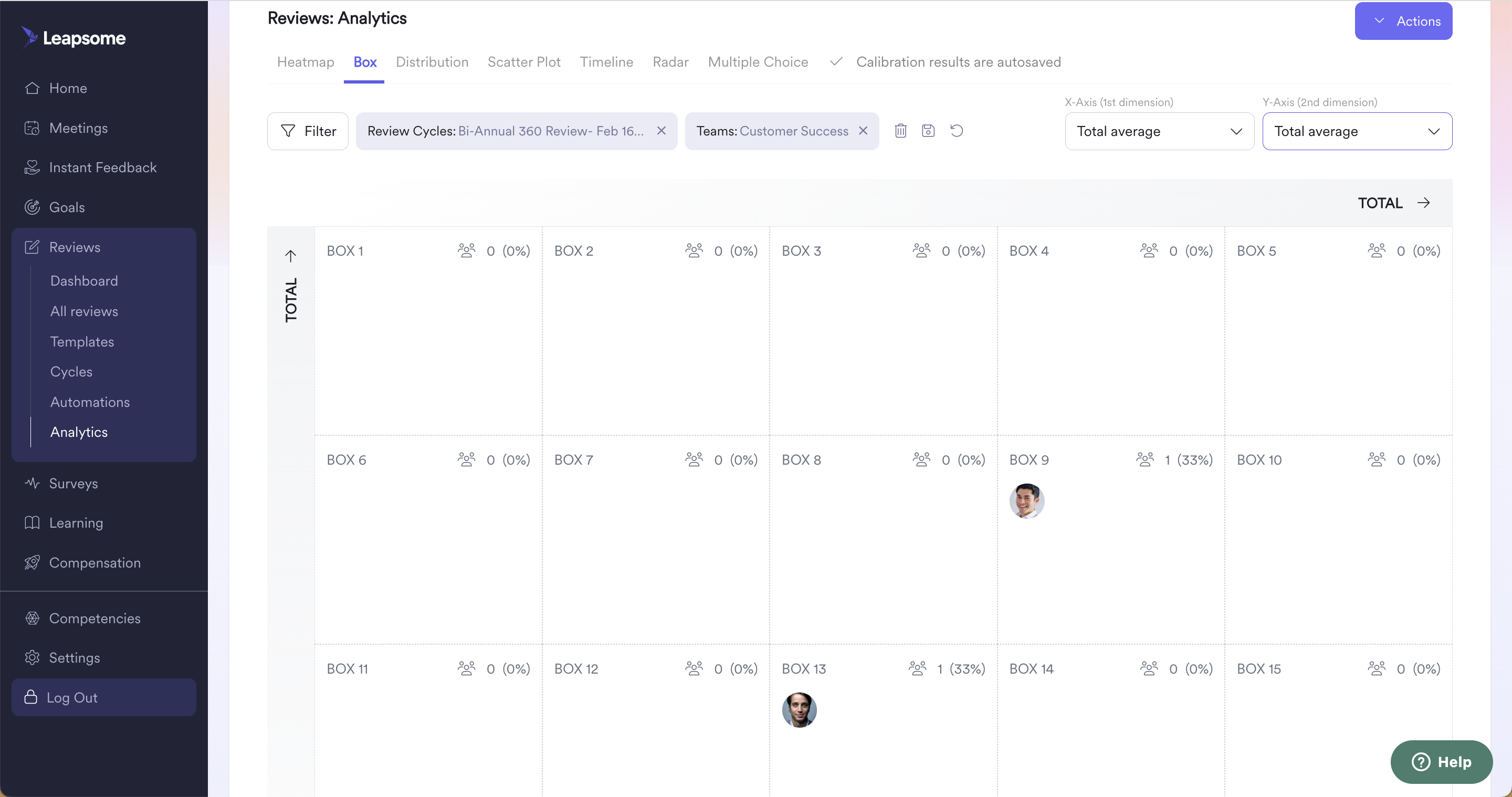
Task: Switch to the Radar tab
Action: coord(670,61)
